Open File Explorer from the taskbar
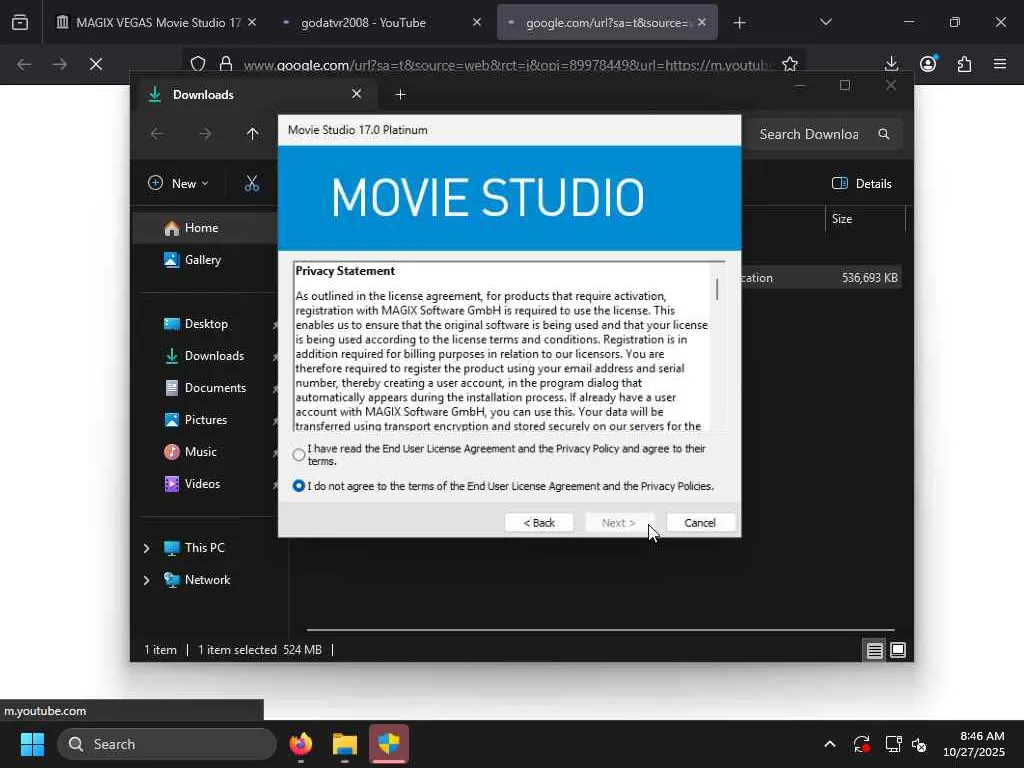The height and width of the screenshot is (768, 1024). (345, 744)
